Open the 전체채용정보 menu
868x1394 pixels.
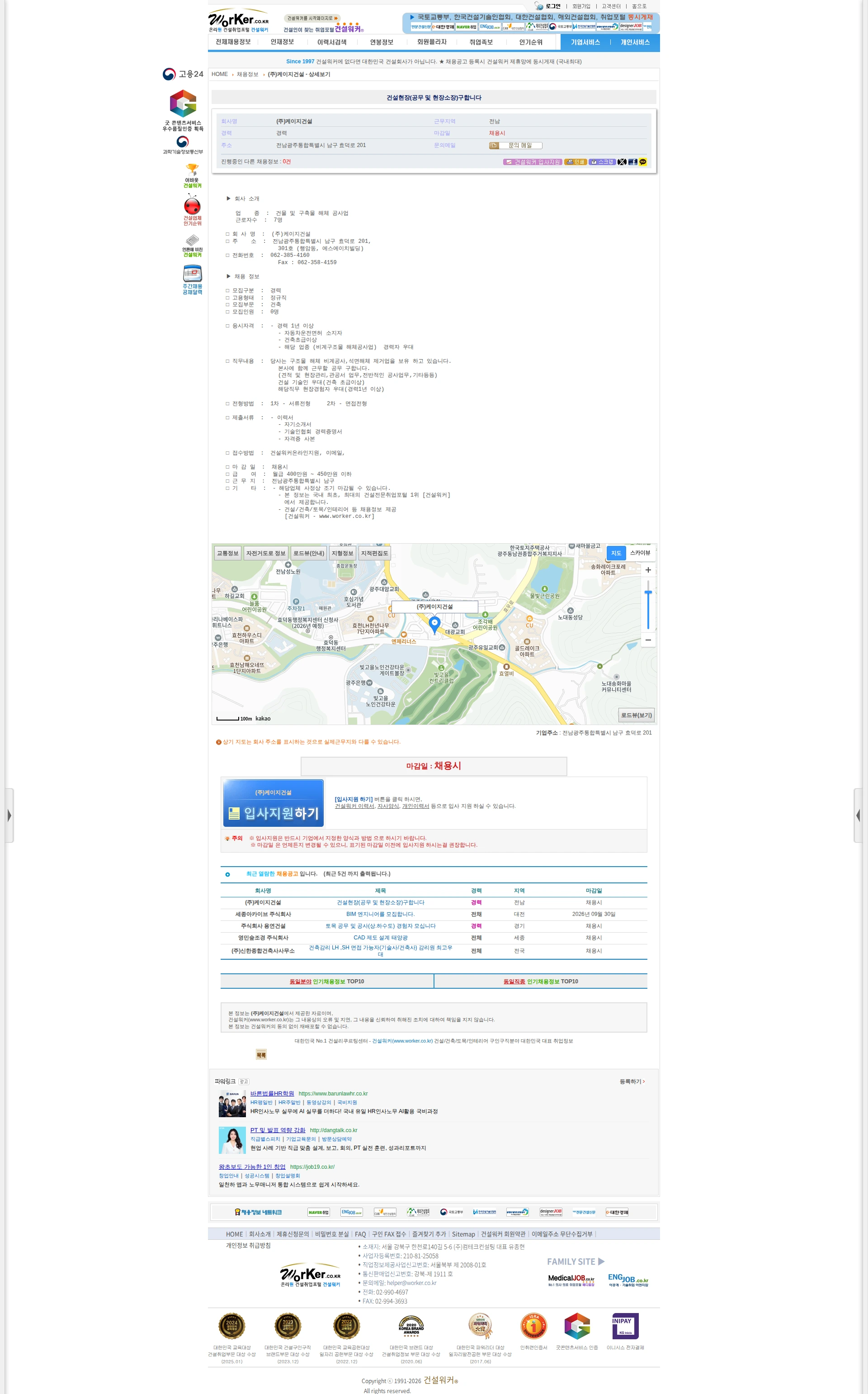(x=233, y=42)
